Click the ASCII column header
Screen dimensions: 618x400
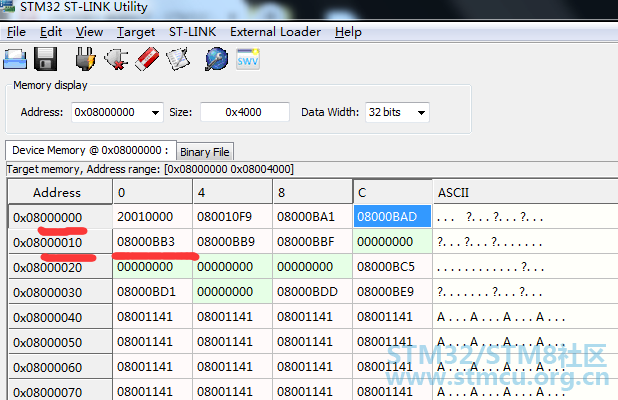525,192
